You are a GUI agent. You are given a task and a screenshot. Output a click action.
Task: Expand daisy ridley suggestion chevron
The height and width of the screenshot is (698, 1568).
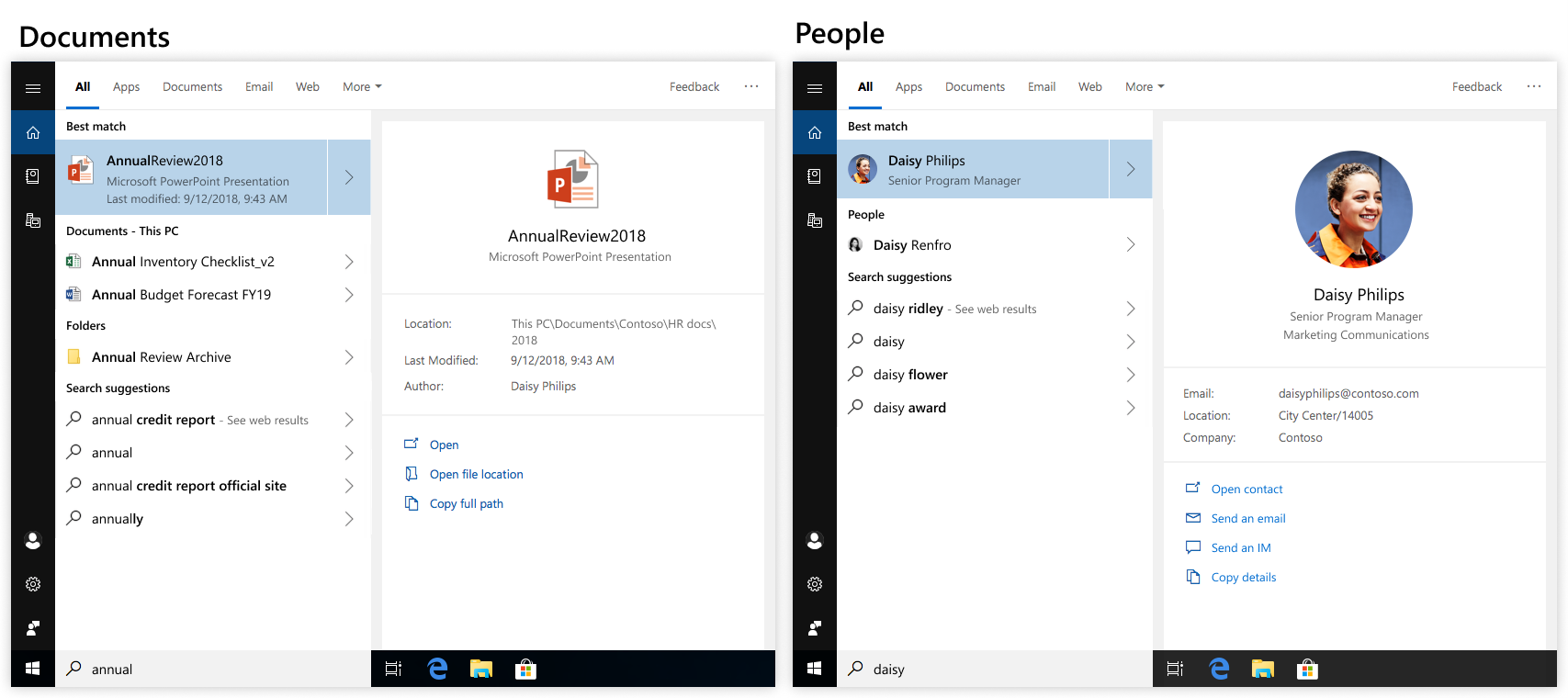tap(1131, 309)
